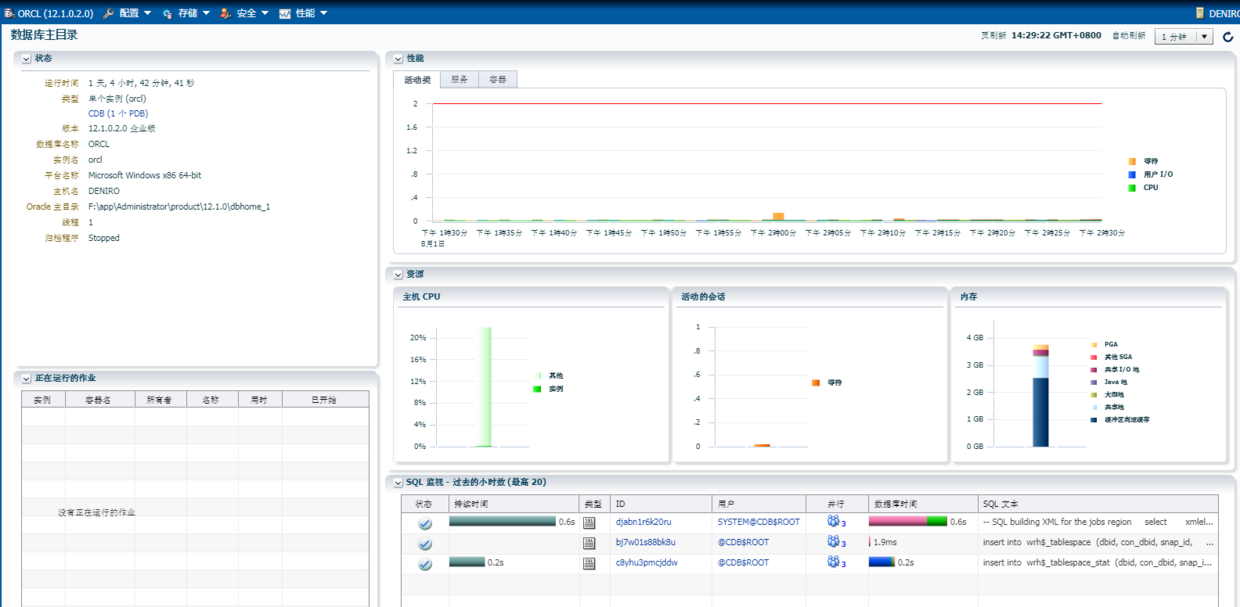This screenshot has height=607, width=1240.
Task: Click the Oracle home path F:\app\Administrator value
Action: 179,207
